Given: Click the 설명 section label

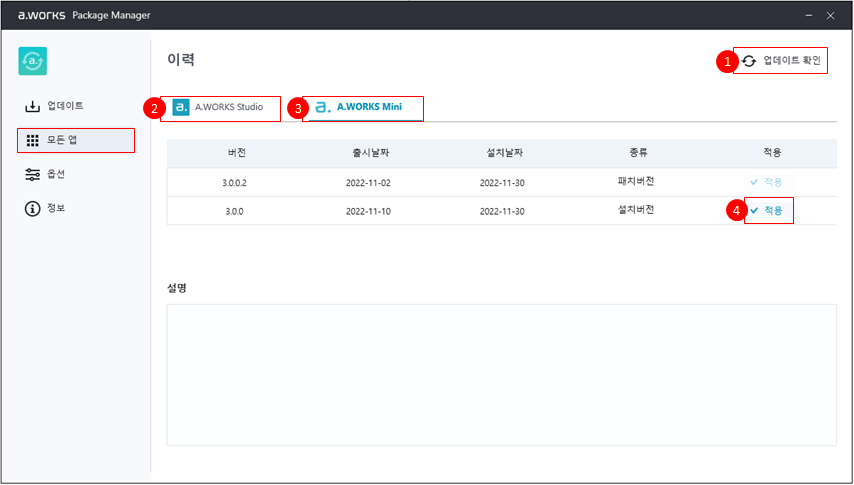Looking at the screenshot, I should (177, 288).
